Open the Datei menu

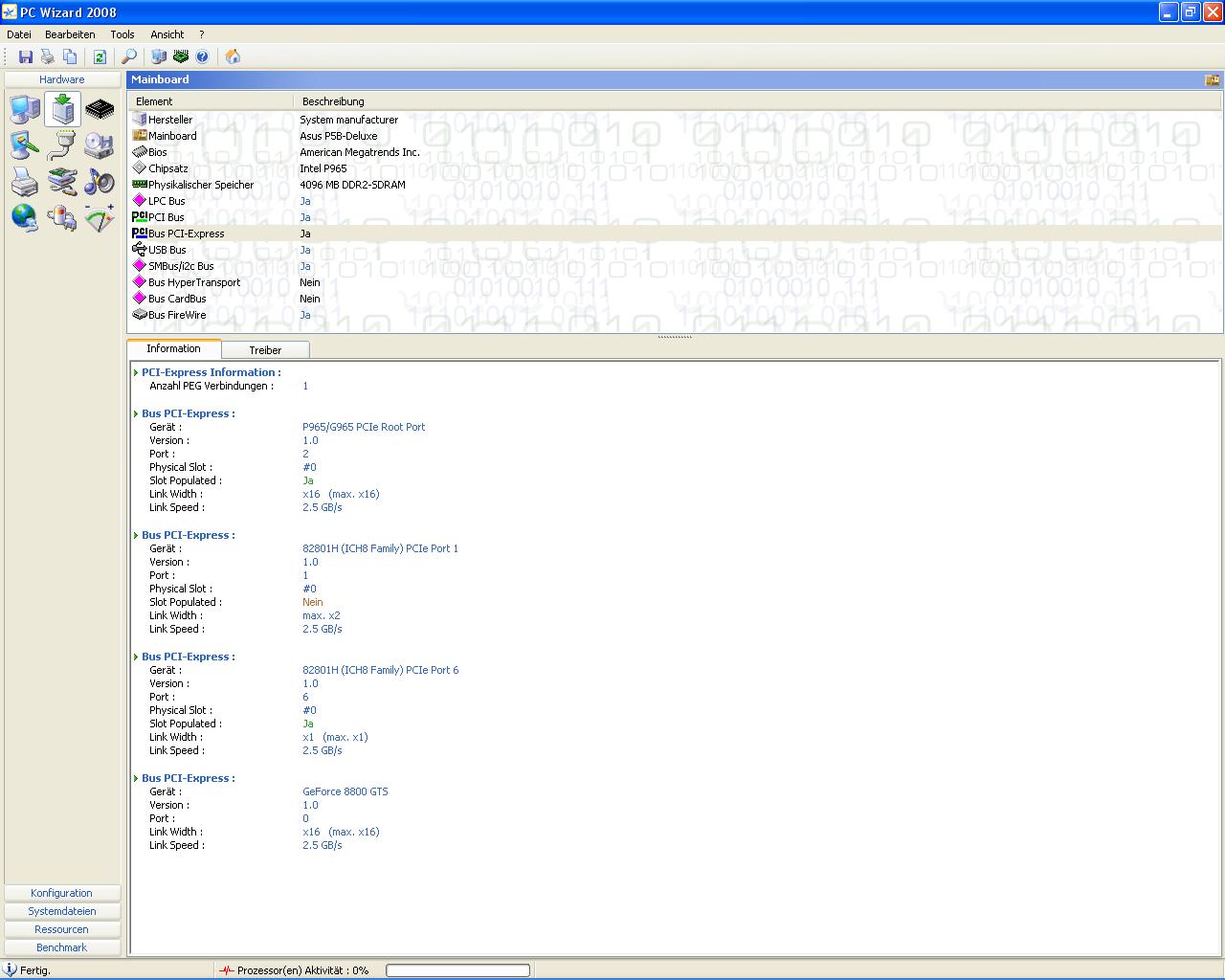[19, 34]
